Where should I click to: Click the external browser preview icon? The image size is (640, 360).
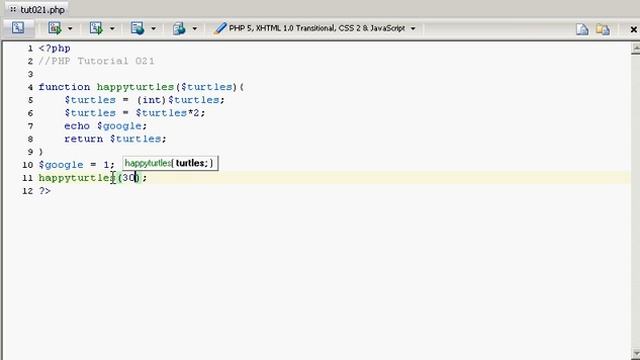(x=179, y=28)
